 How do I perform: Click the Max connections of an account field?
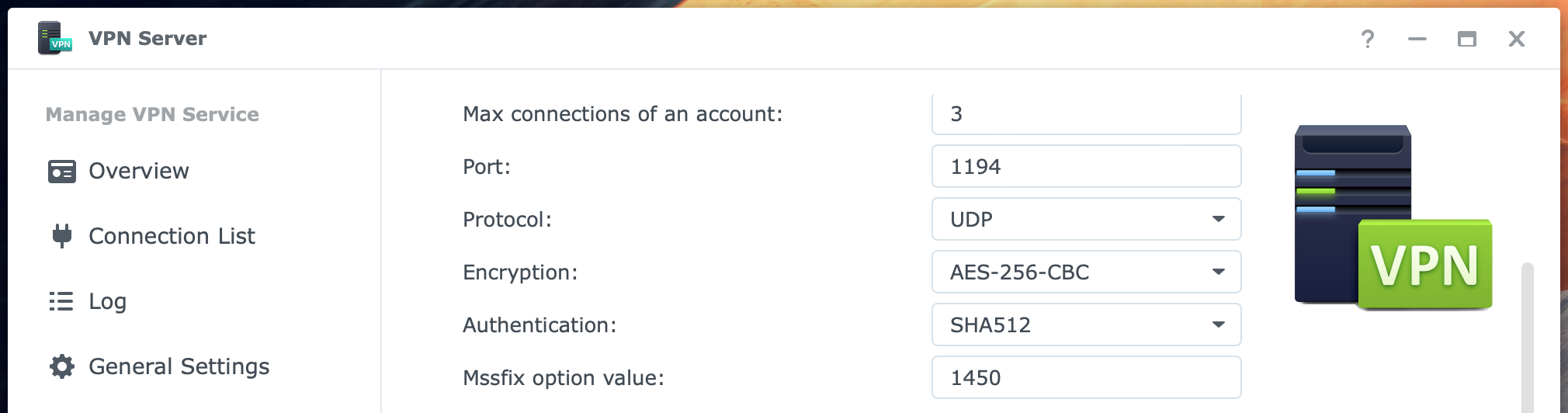(1086, 114)
